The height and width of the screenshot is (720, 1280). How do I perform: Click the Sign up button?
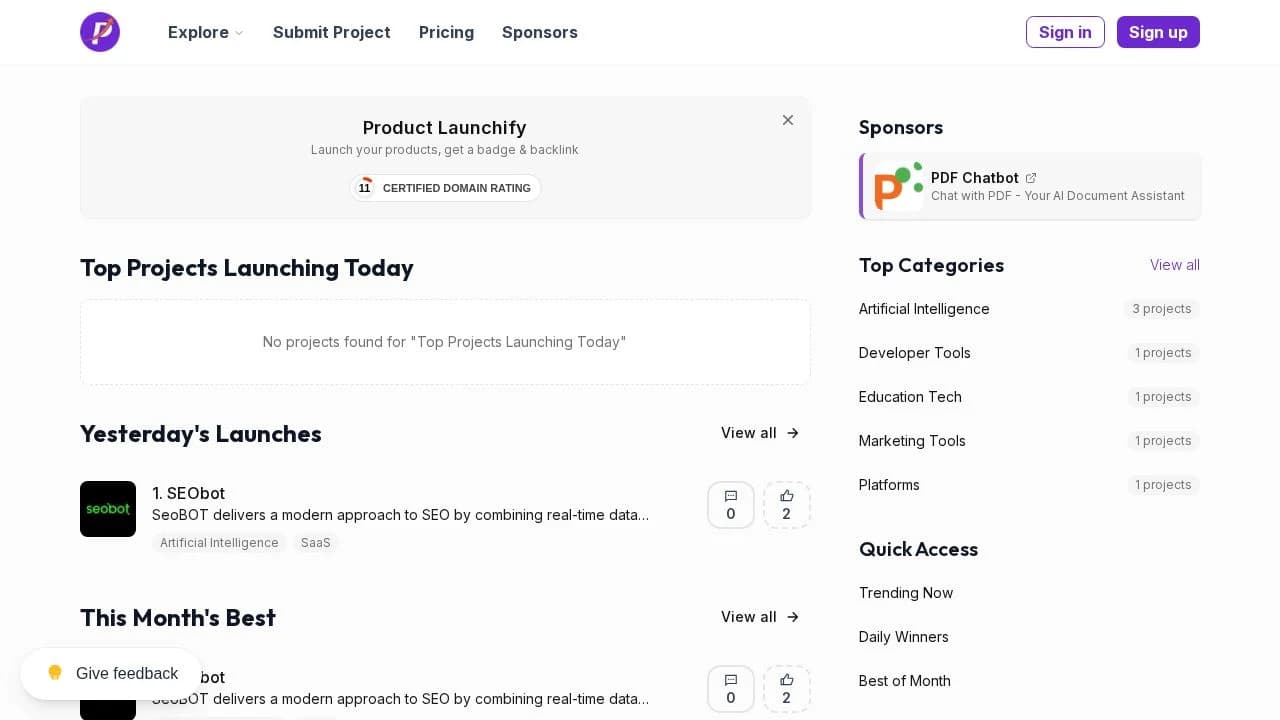point(1158,32)
